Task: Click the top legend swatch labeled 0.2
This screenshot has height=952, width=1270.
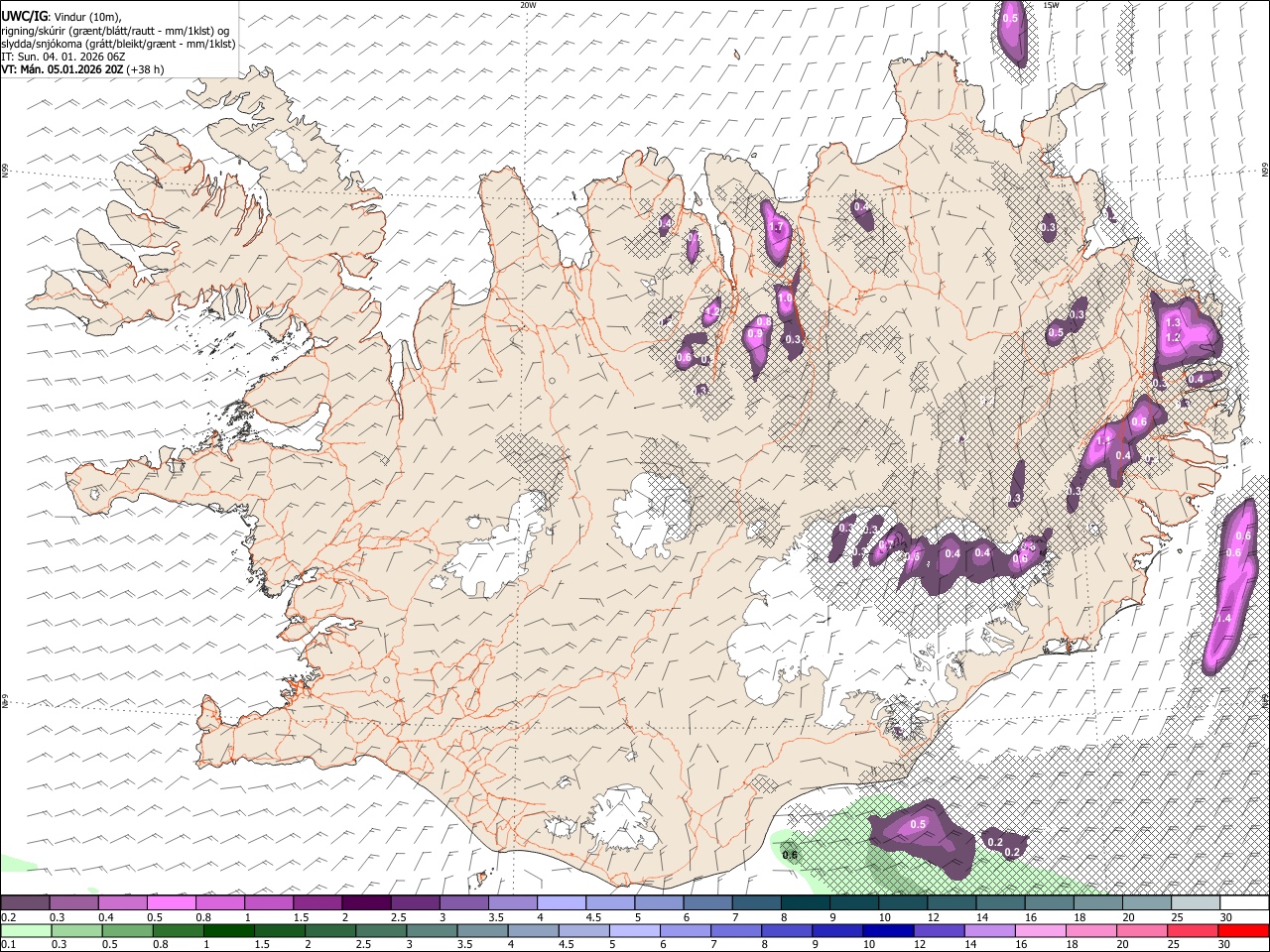Action: tap(25, 903)
